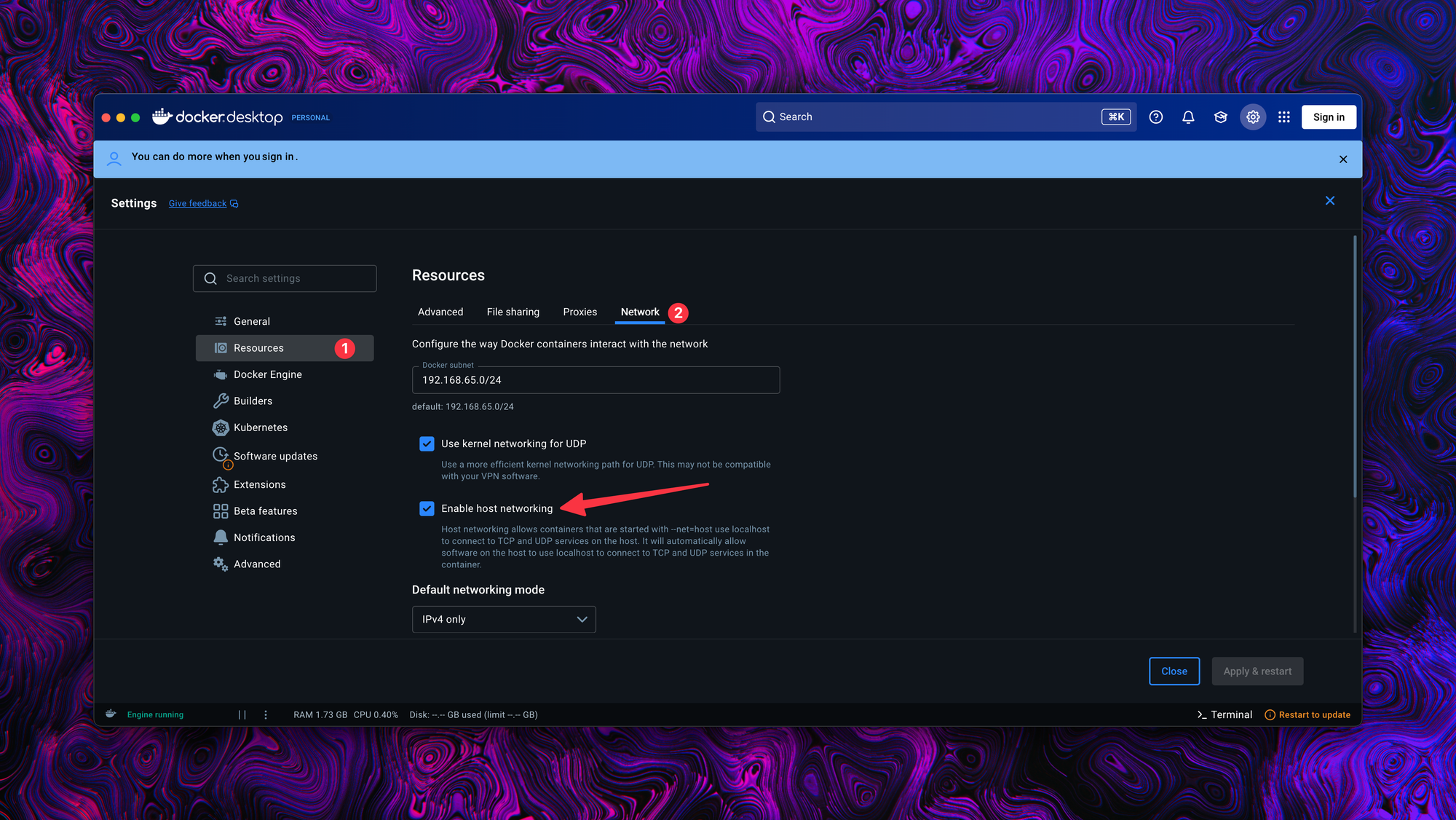The width and height of the screenshot is (1456, 820).
Task: Open Learning center graduation cap icon
Action: (1221, 117)
